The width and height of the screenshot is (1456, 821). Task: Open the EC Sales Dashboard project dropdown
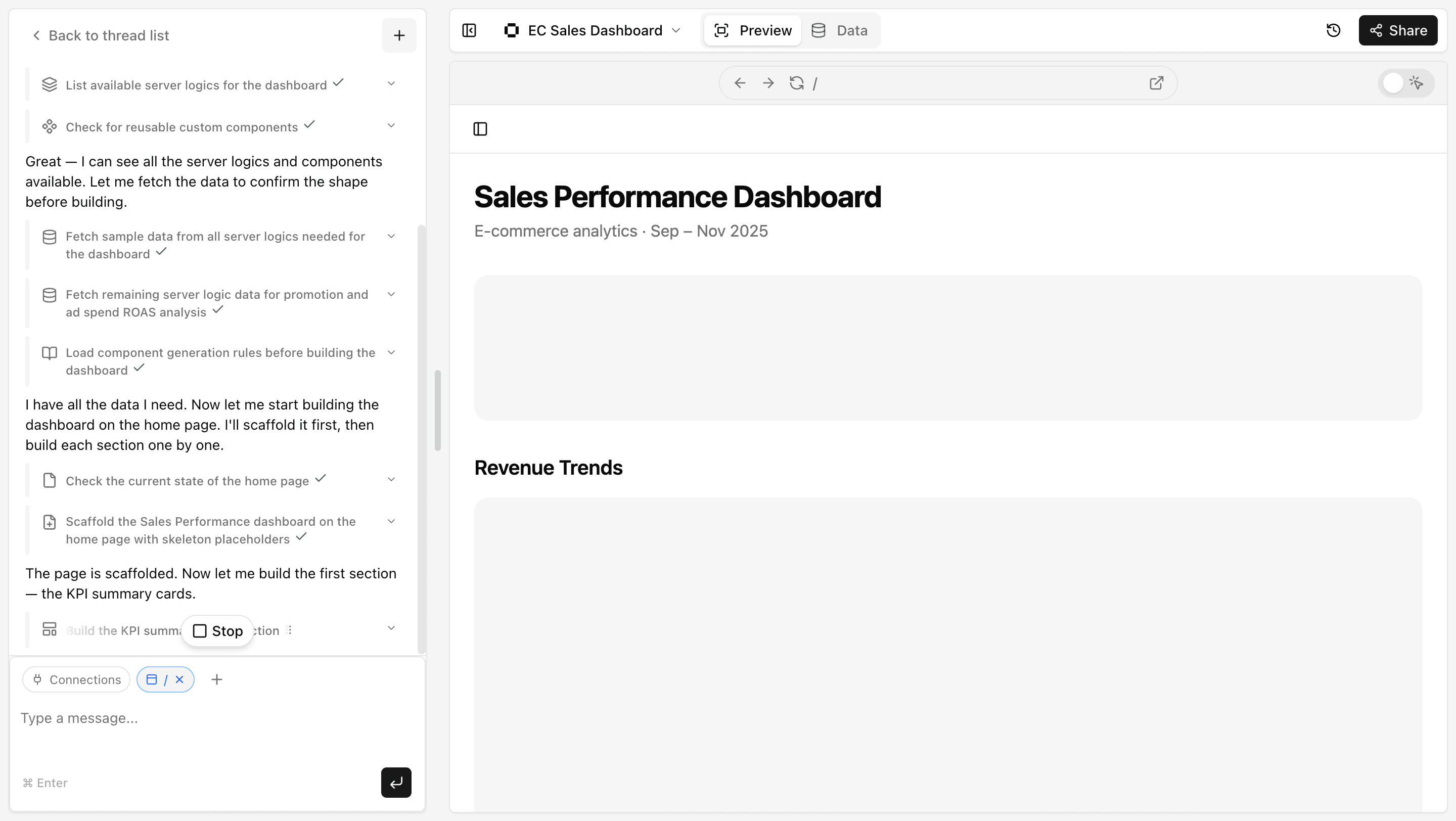(x=676, y=30)
